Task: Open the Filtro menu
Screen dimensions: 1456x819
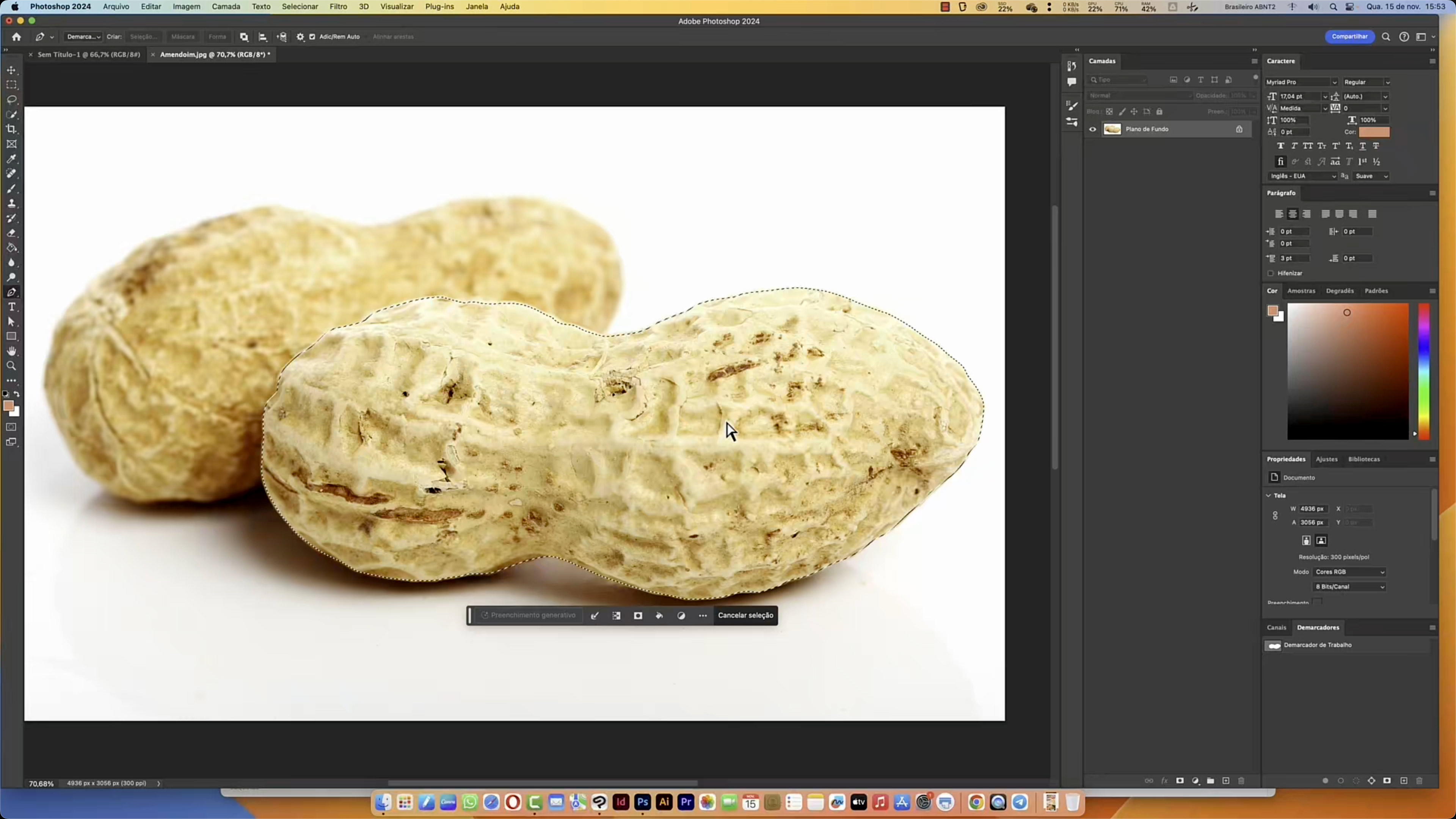Action: (338, 7)
